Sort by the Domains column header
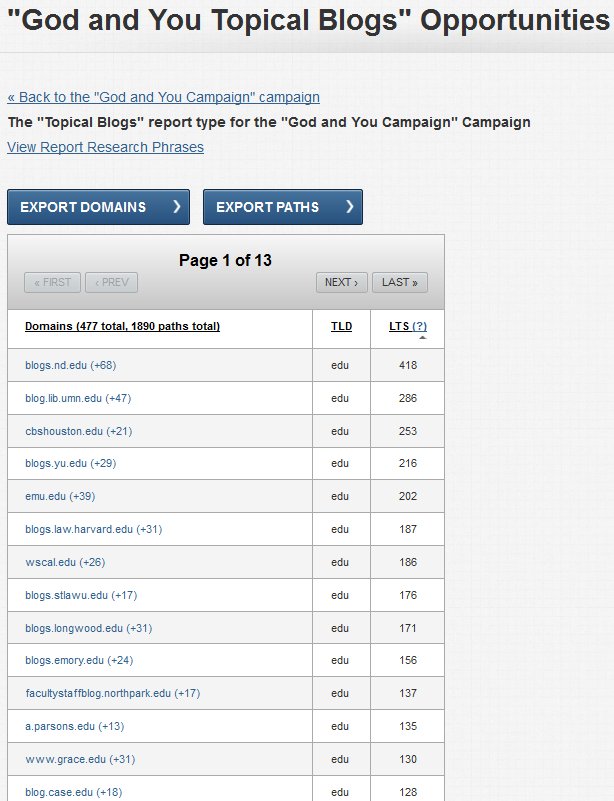Screen dimensions: 614x801 click(x=122, y=326)
